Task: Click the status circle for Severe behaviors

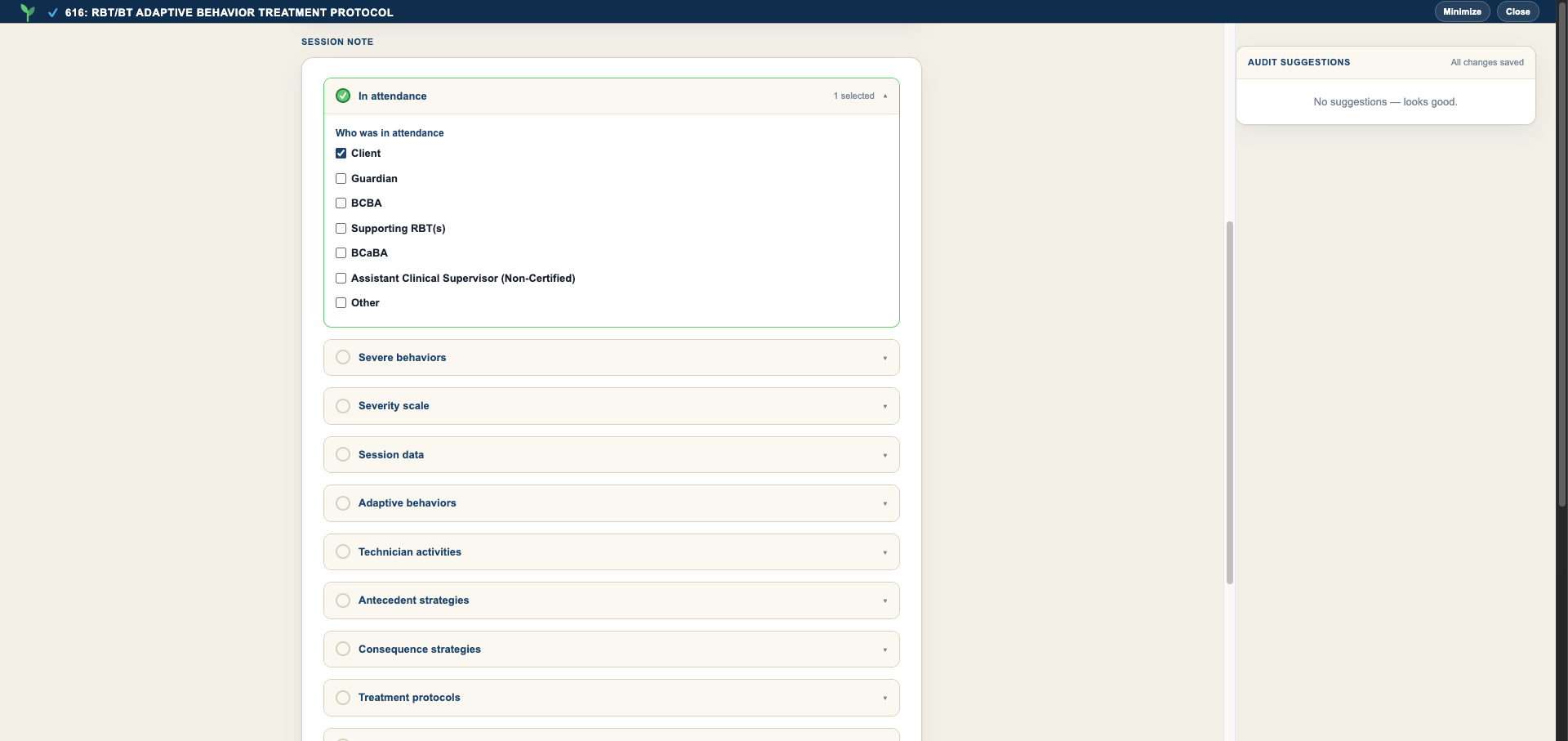Action: point(343,357)
